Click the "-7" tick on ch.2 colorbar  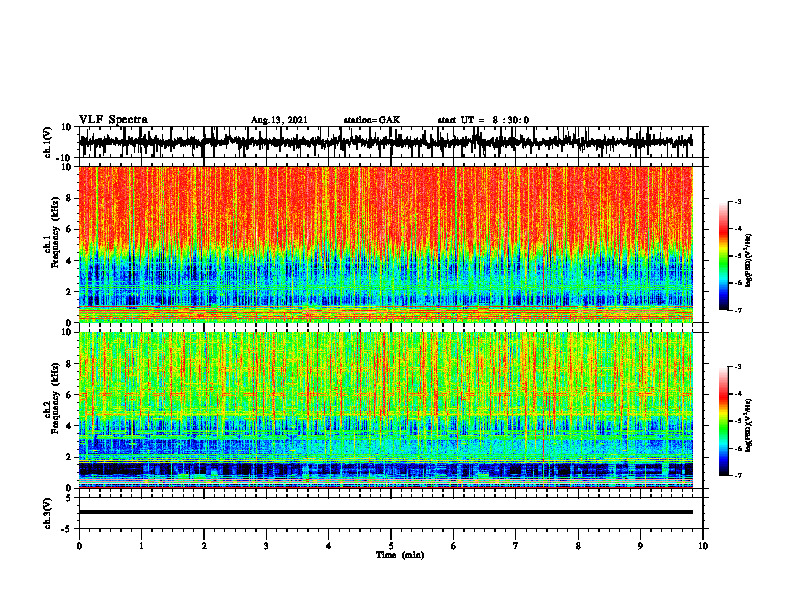pos(737,475)
